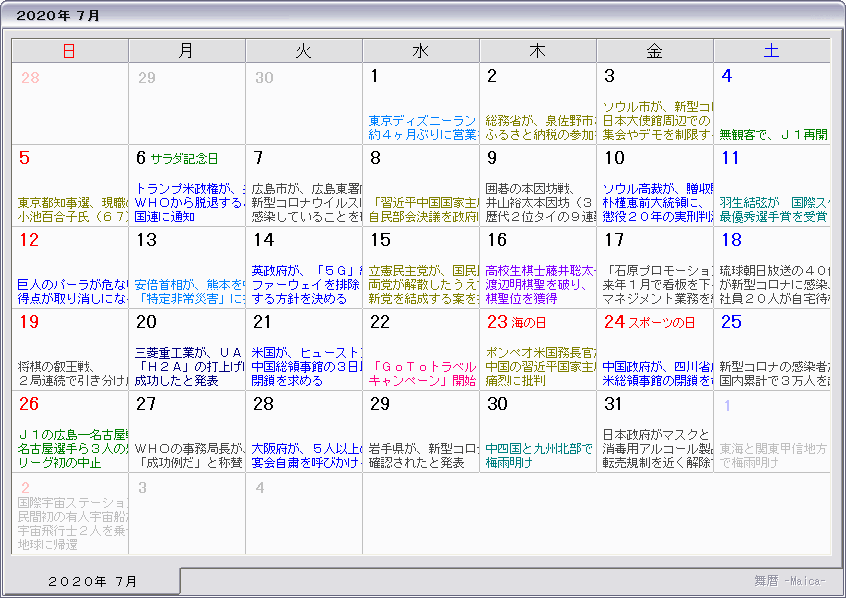This screenshot has width=846, height=598.
Task: Click the GoToトラベル キャンペーン event on July 22
Action: [x=422, y=373]
